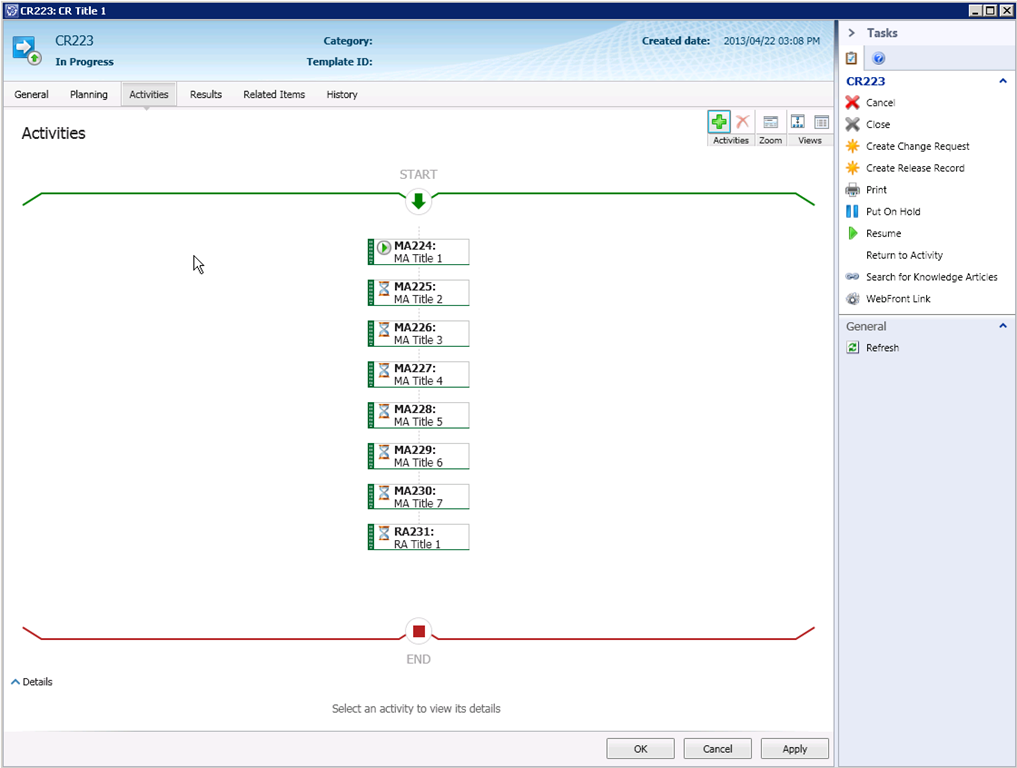Click the Print task in Tasks pane
Screen dimensions: 1017x768
click(x=876, y=190)
